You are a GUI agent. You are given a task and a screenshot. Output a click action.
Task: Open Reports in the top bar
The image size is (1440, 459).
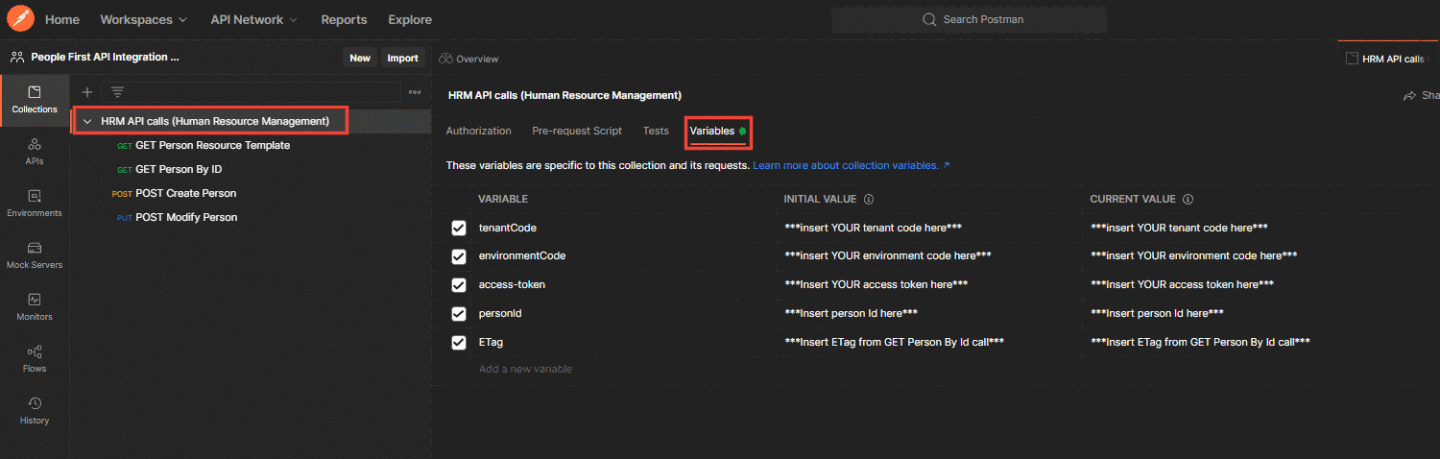(344, 19)
